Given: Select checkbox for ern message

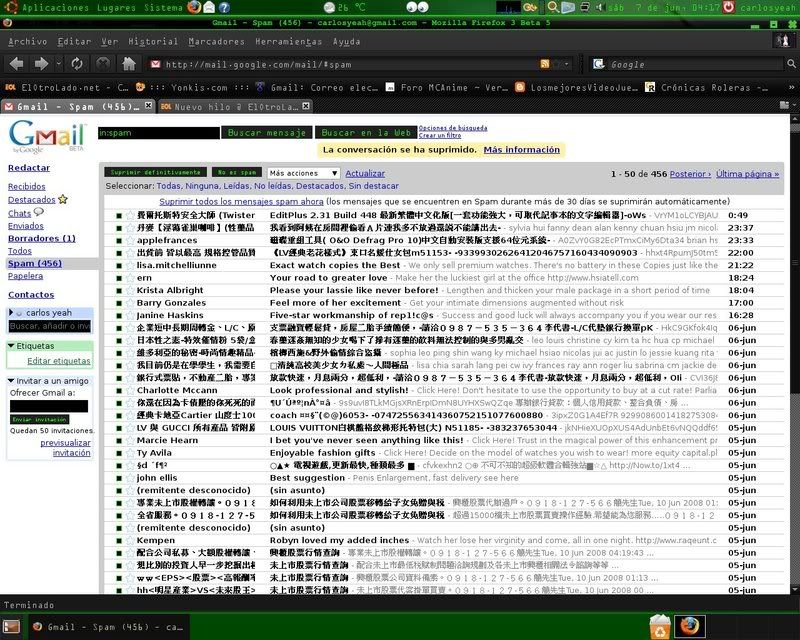Looking at the screenshot, I should click(x=118, y=278).
